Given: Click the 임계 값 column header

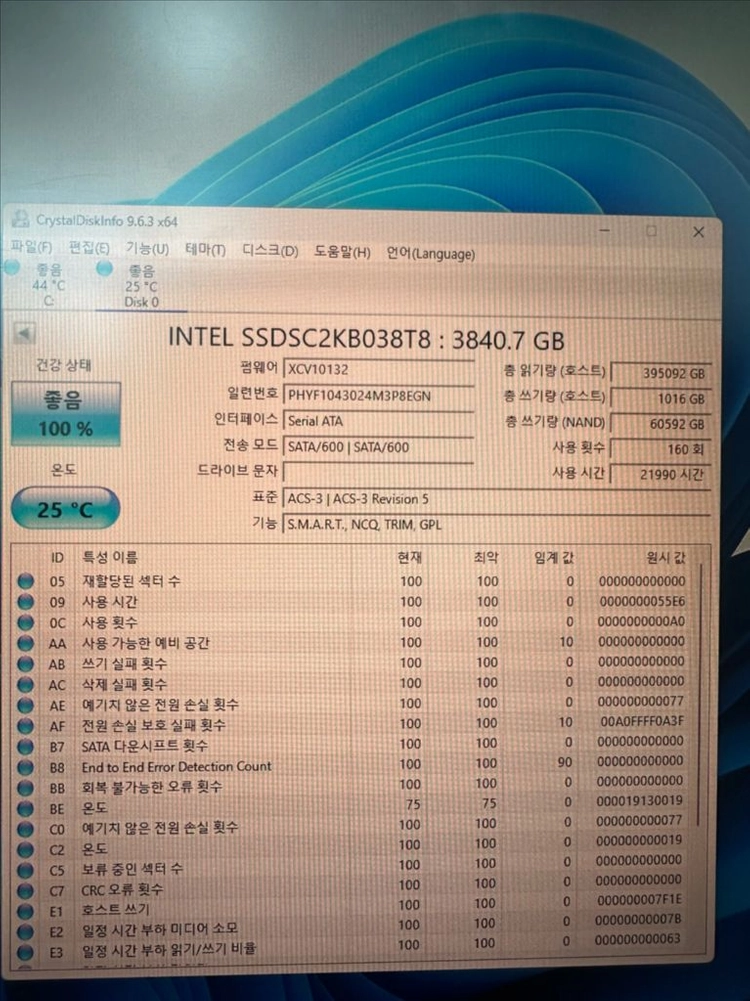Looking at the screenshot, I should pos(553,557).
